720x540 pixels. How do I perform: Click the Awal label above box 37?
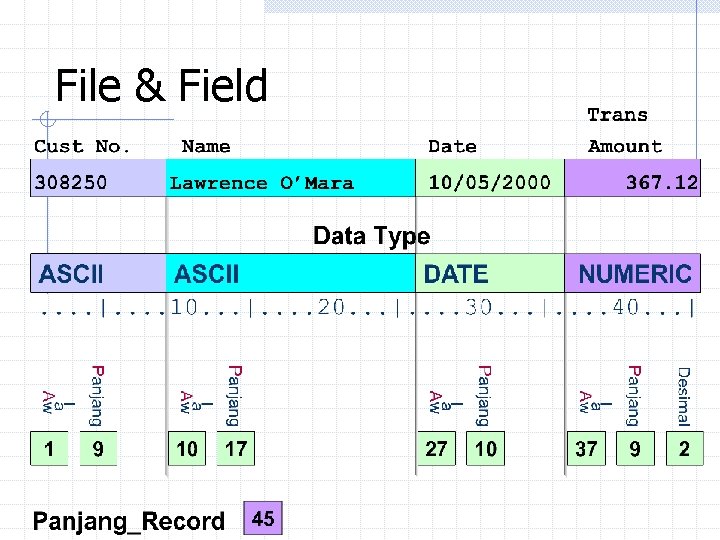[x=595, y=402]
